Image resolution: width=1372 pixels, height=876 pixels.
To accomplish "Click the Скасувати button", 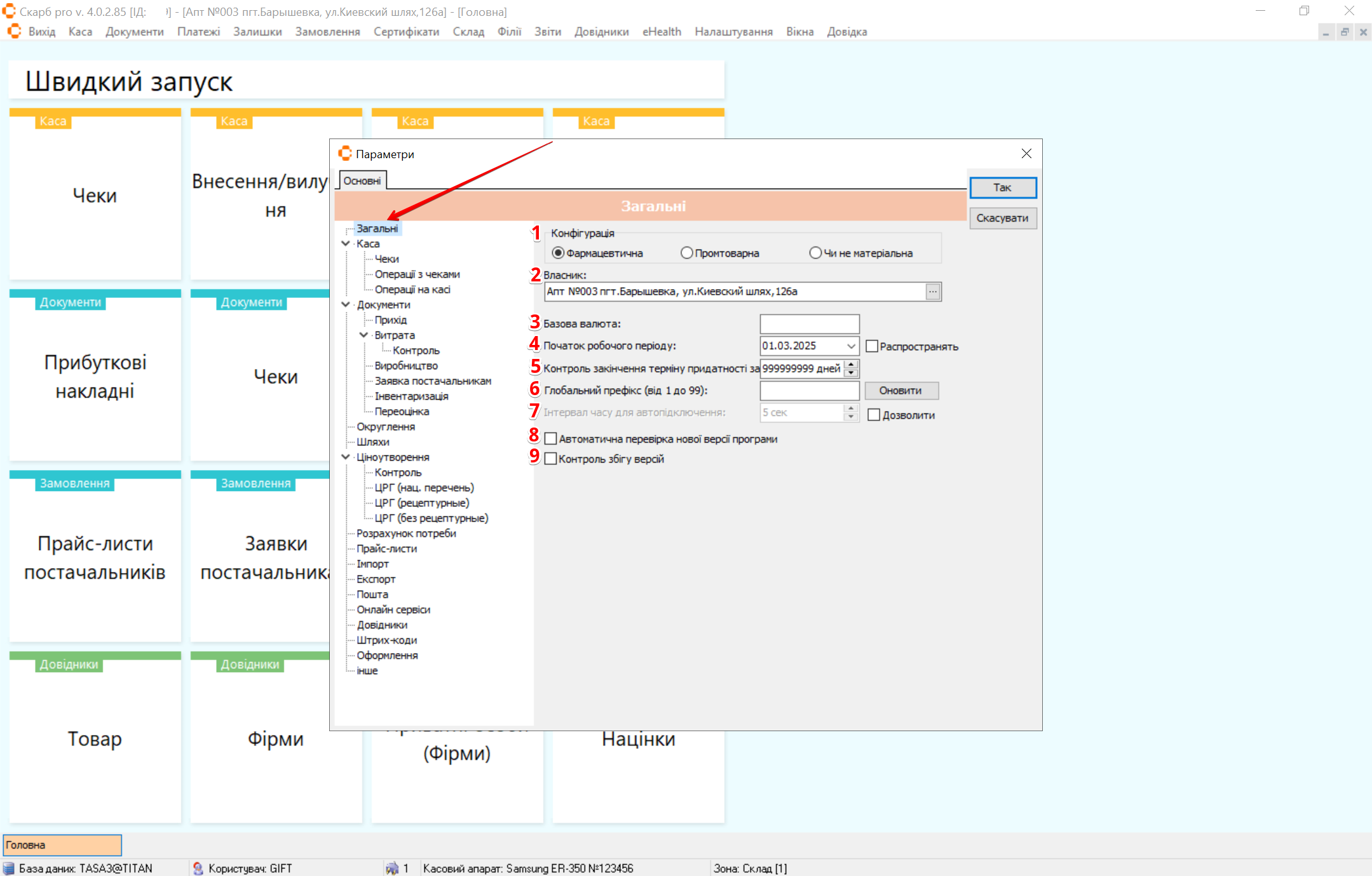I will click(1002, 218).
